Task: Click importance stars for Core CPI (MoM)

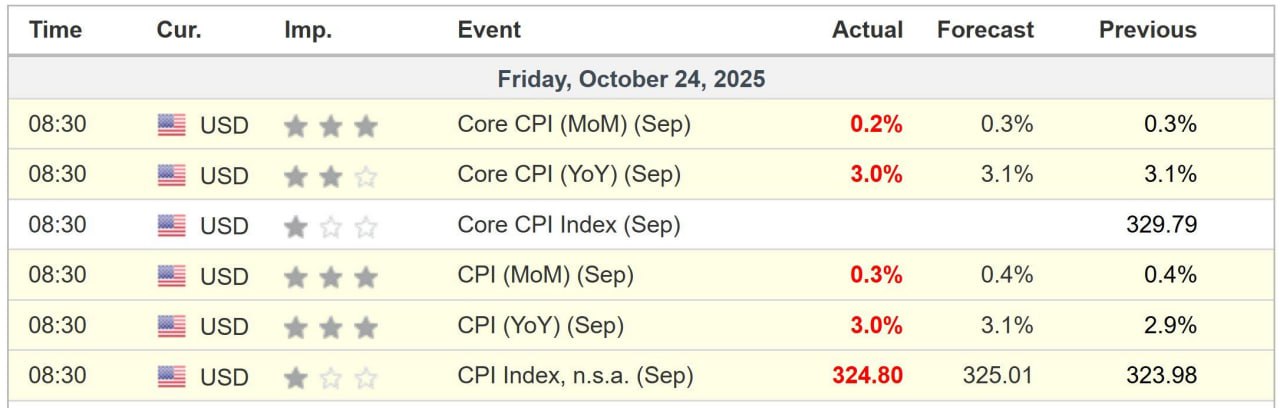Action: pos(330,125)
